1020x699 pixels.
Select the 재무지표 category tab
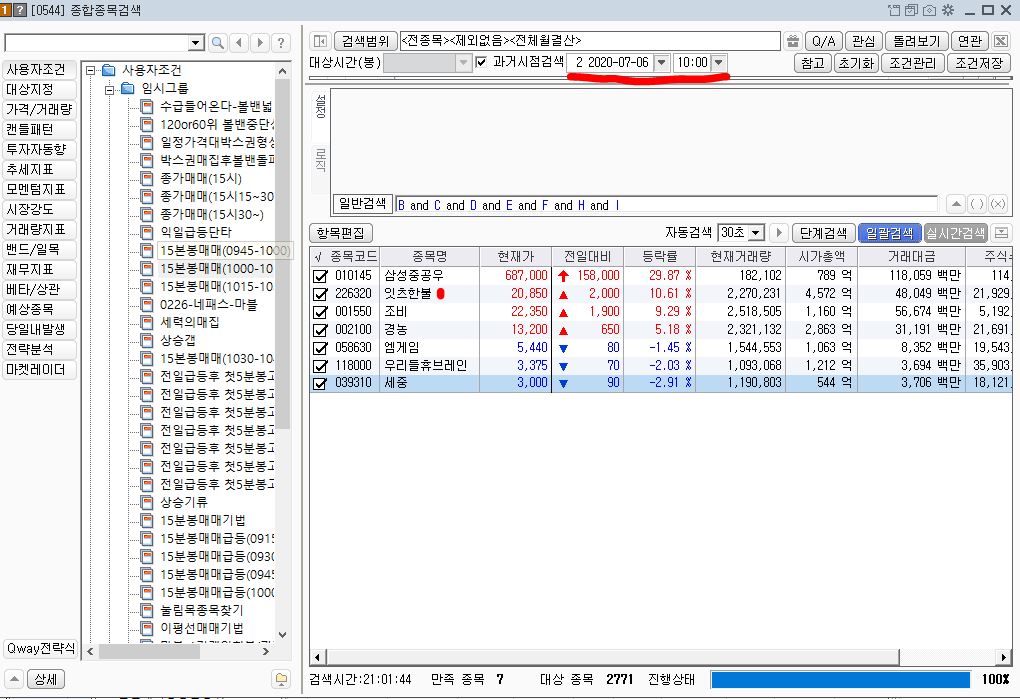click(39, 269)
